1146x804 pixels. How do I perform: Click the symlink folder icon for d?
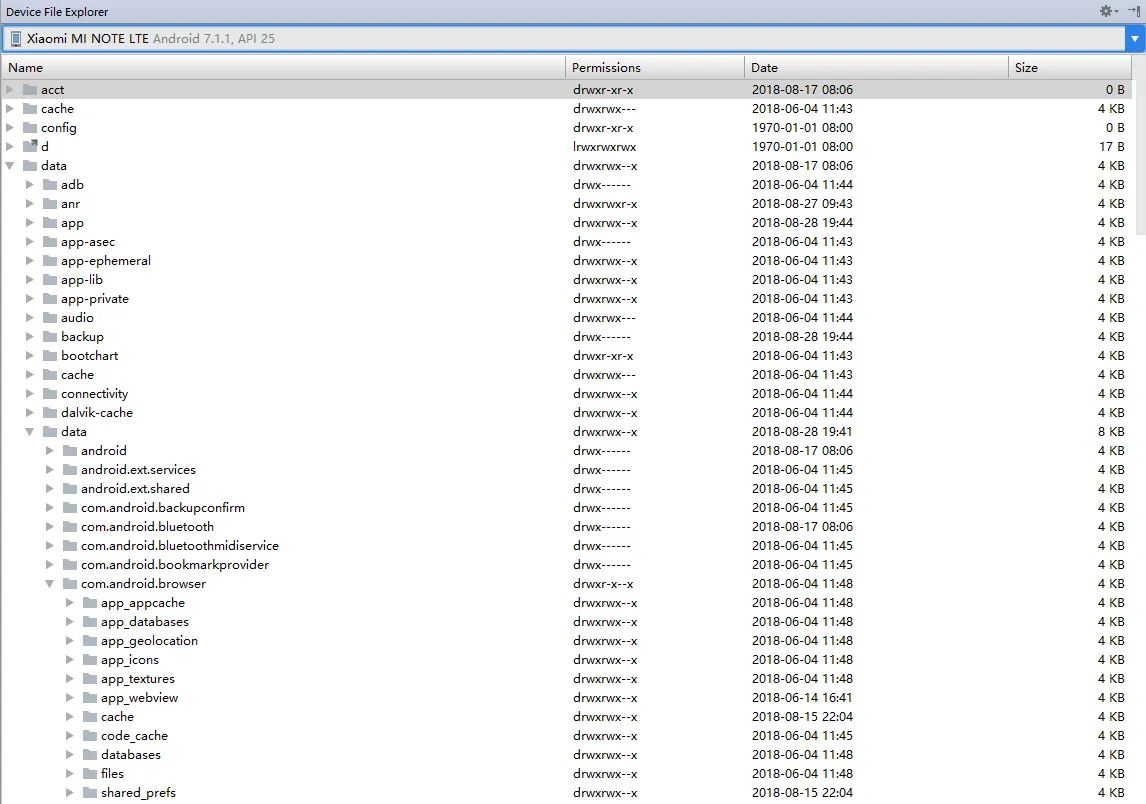pyautogui.click(x=30, y=146)
